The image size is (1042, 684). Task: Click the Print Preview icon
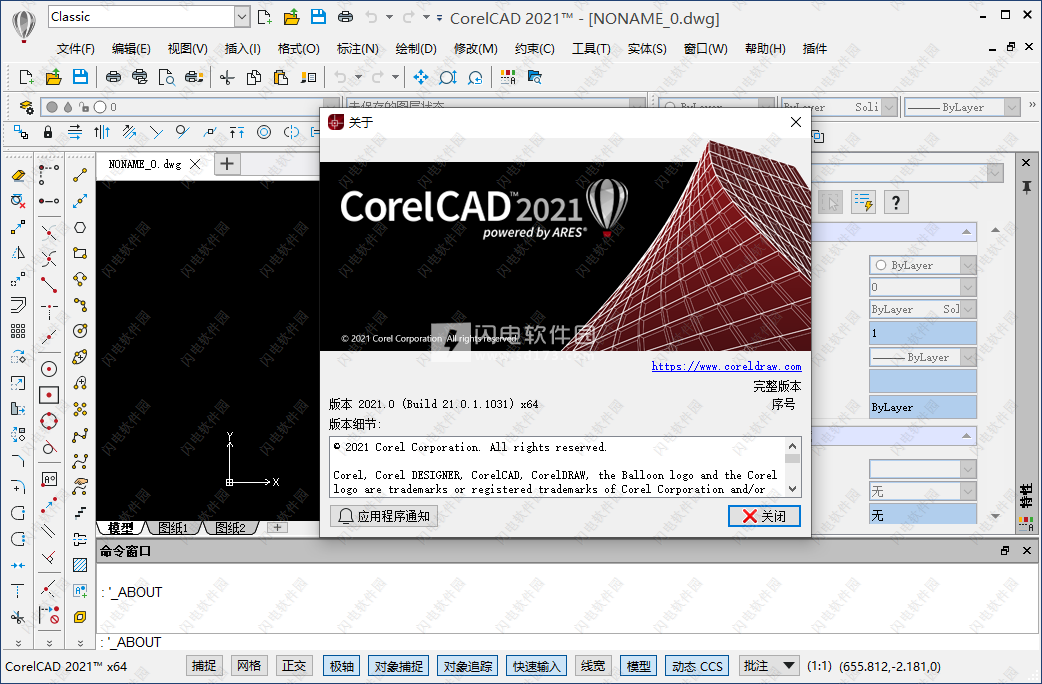tap(166, 77)
